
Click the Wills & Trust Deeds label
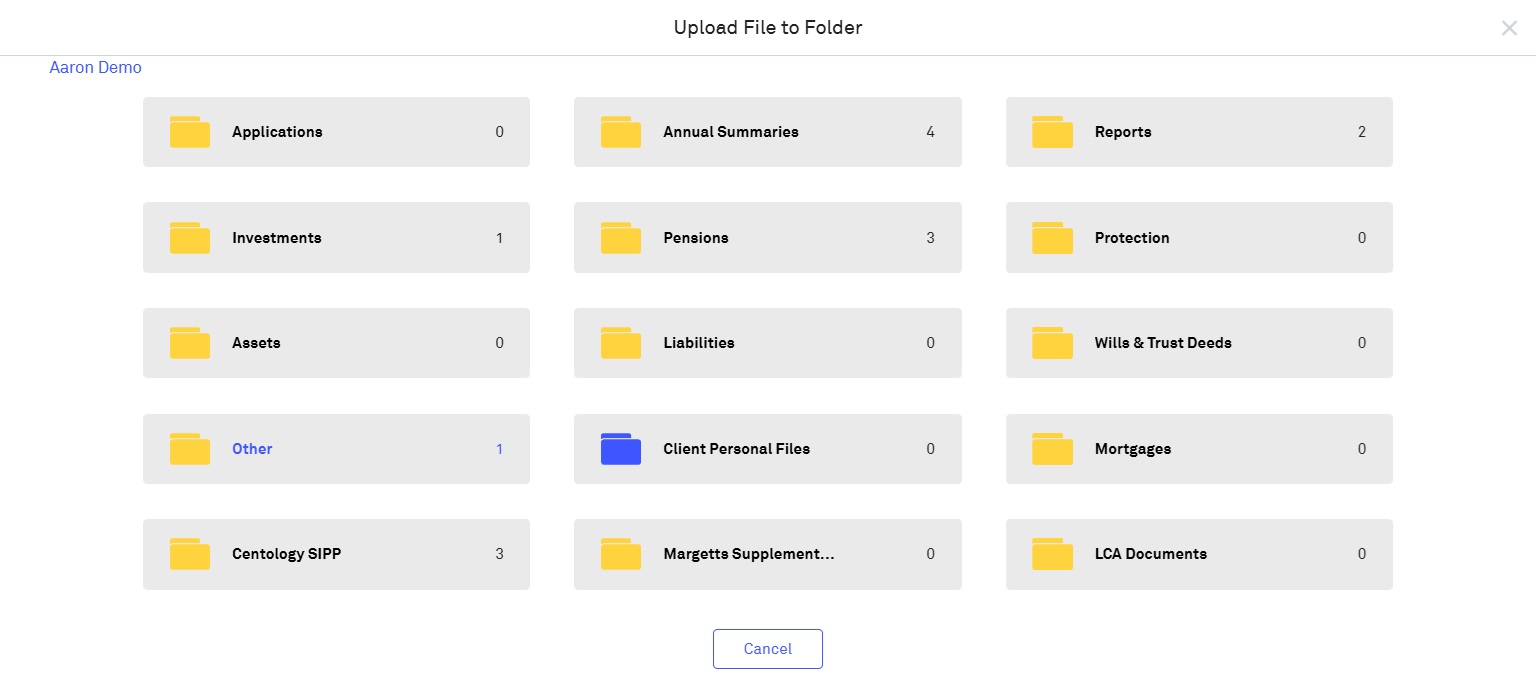click(1163, 343)
